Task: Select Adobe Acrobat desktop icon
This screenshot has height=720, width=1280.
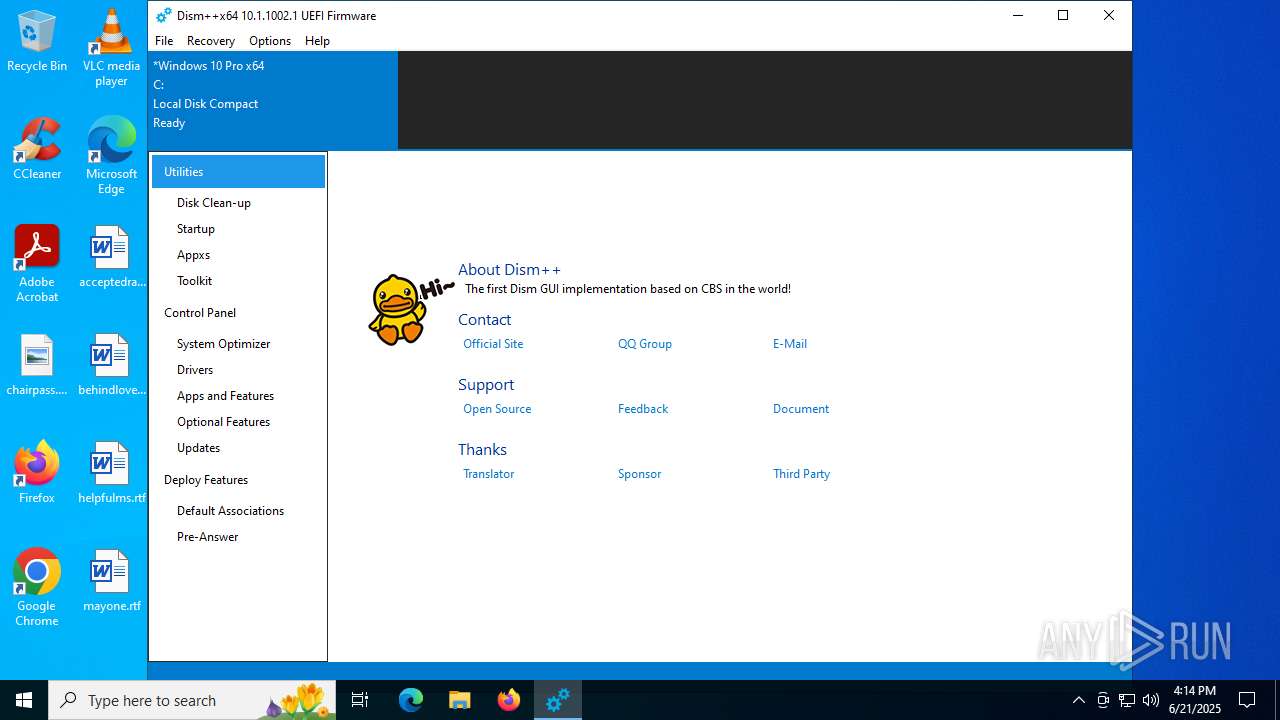Action: coord(37,264)
